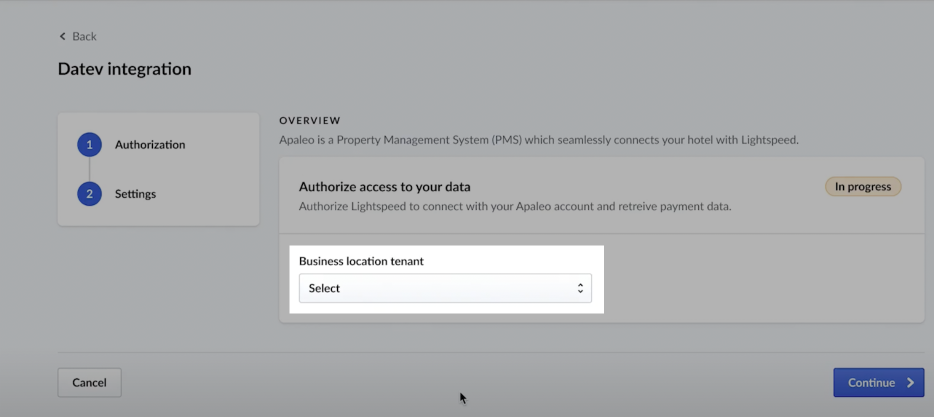
Task: Click the up-down arrows in the Select box
Action: coord(580,289)
